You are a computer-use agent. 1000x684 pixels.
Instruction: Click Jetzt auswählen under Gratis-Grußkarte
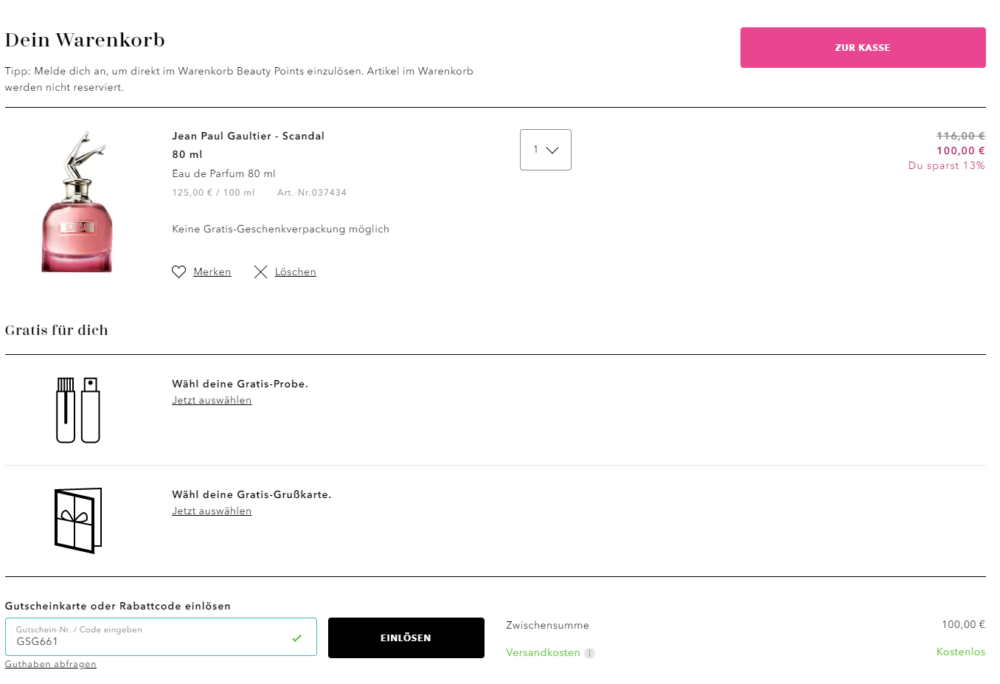(x=212, y=511)
